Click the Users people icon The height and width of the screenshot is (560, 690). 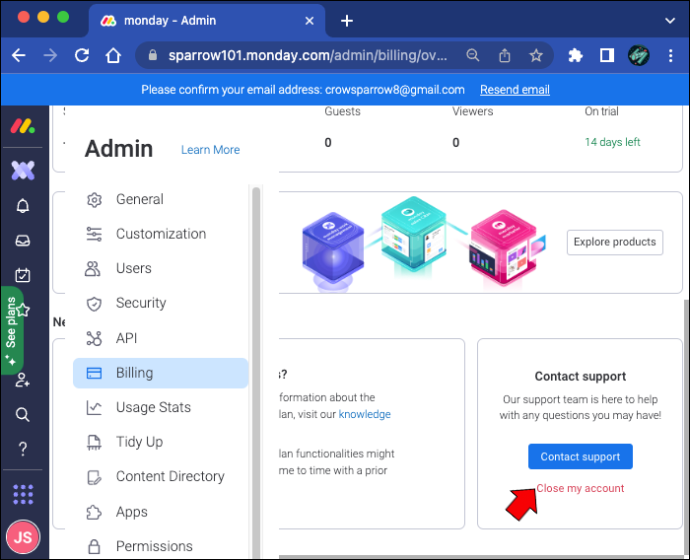[x=93, y=268]
